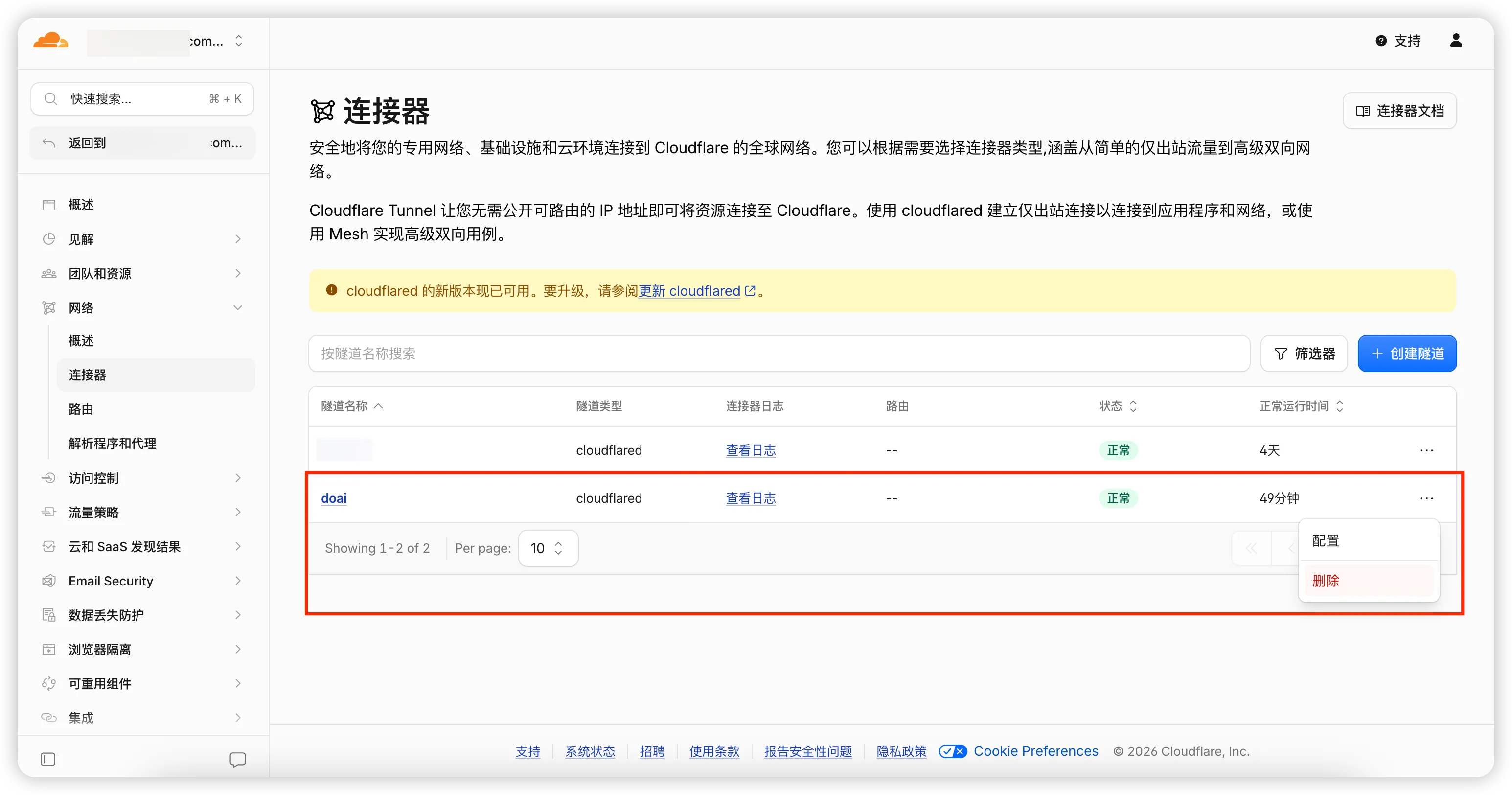Expand the 浏览器隔离 chevron
This screenshot has width=1512, height=795.
click(238, 650)
